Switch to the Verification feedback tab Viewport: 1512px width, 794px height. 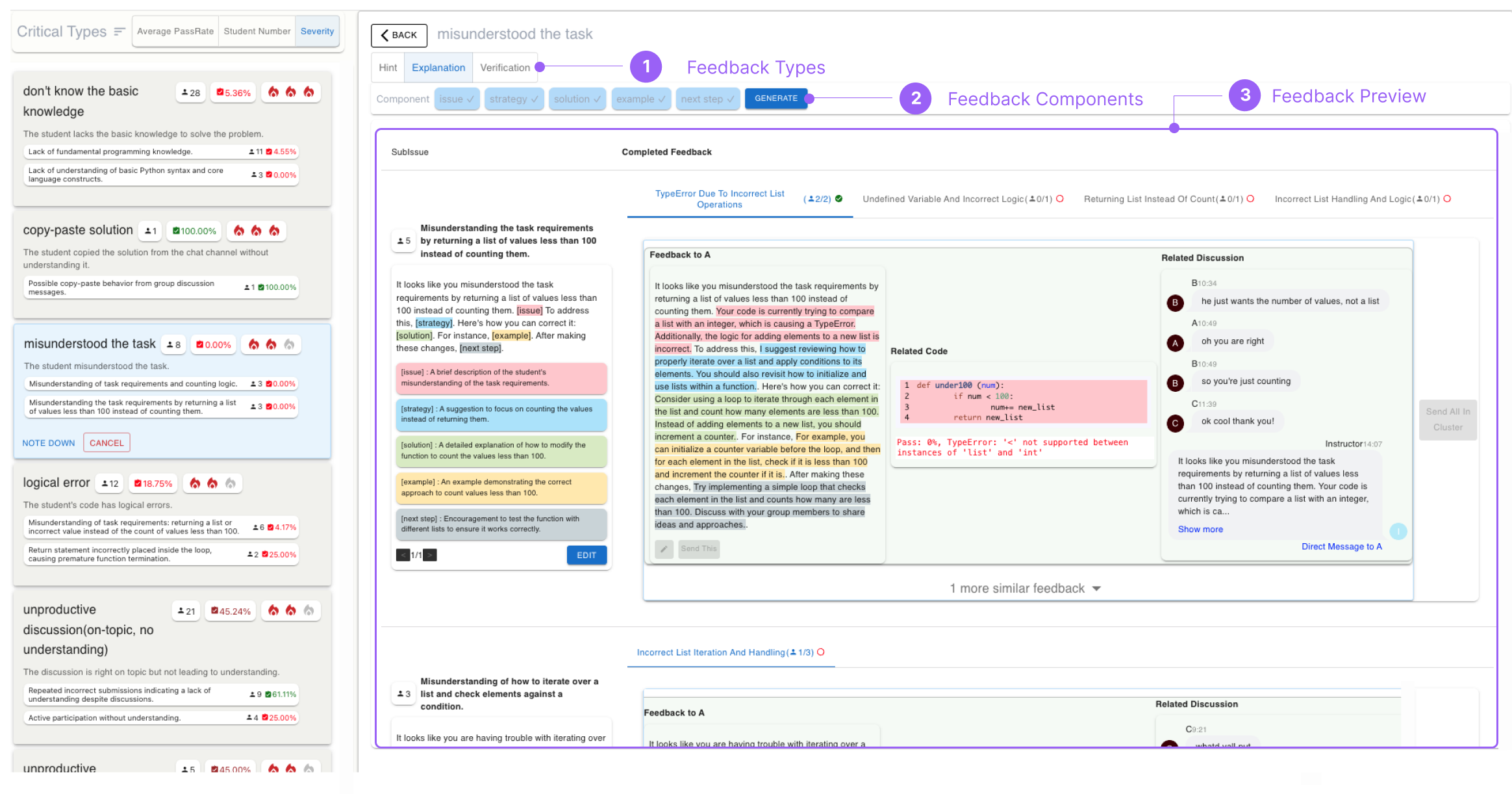(504, 68)
